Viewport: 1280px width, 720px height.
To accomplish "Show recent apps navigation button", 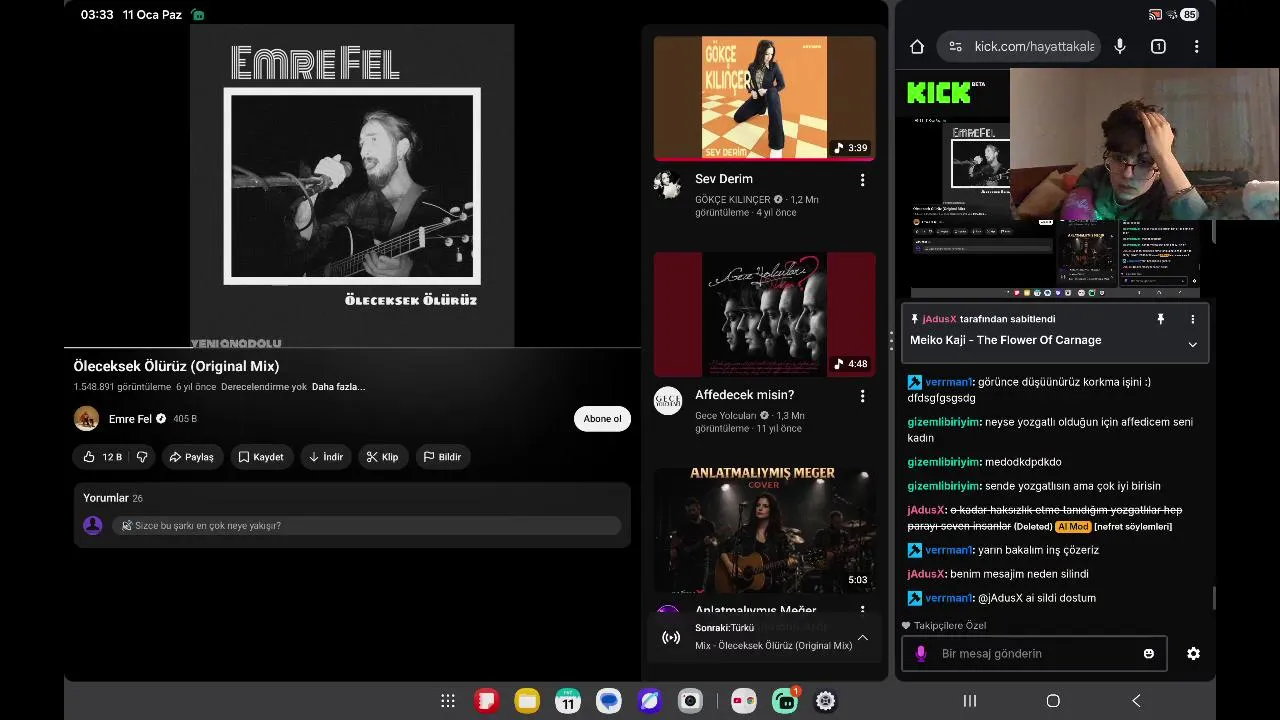I will (970, 701).
